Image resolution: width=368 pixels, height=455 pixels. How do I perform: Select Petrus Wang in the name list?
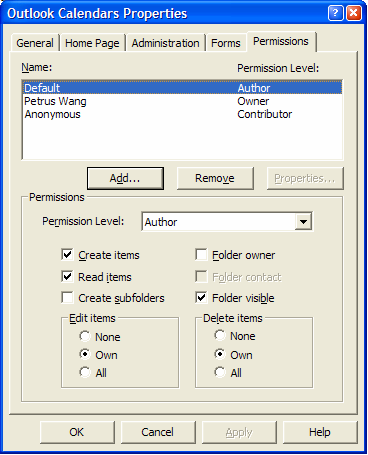point(182,101)
